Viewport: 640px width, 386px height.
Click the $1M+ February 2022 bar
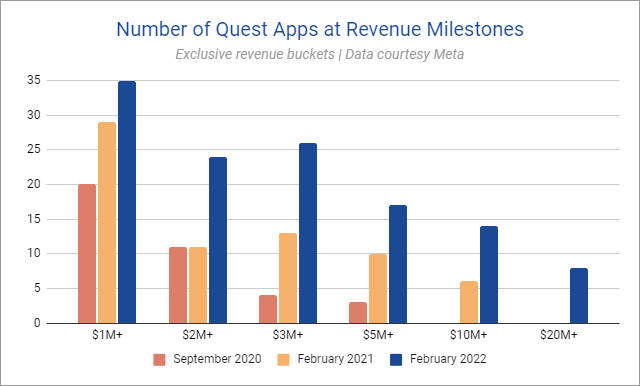click(127, 202)
